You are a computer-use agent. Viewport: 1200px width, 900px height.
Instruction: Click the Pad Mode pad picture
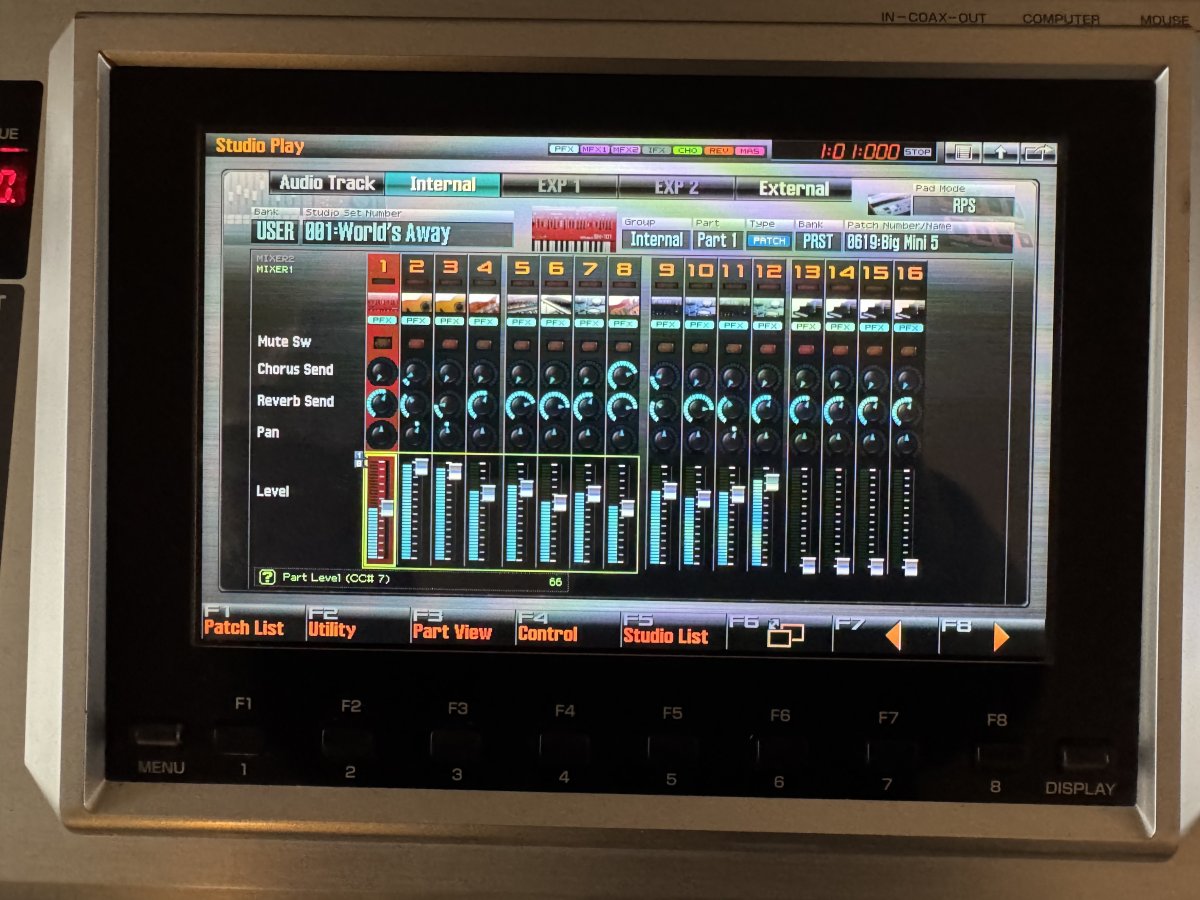(x=888, y=204)
